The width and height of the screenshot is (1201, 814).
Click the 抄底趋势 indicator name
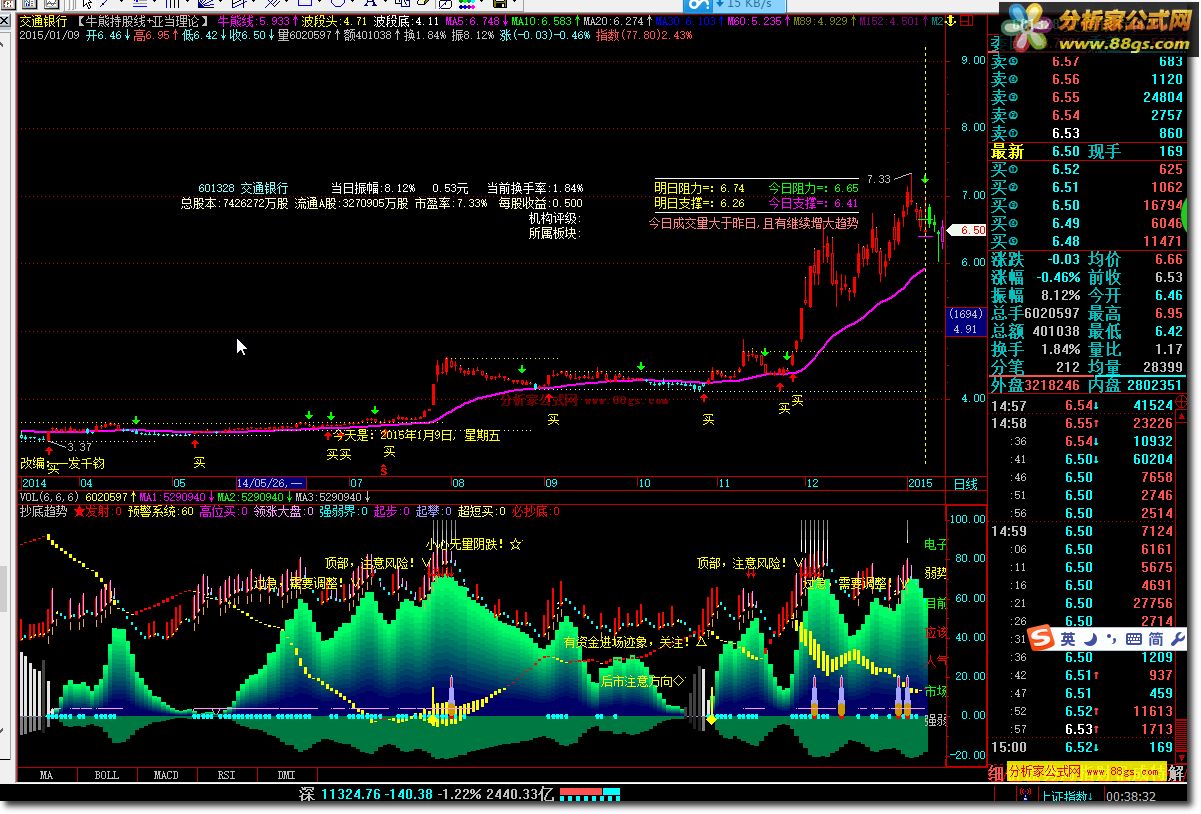click(43, 511)
